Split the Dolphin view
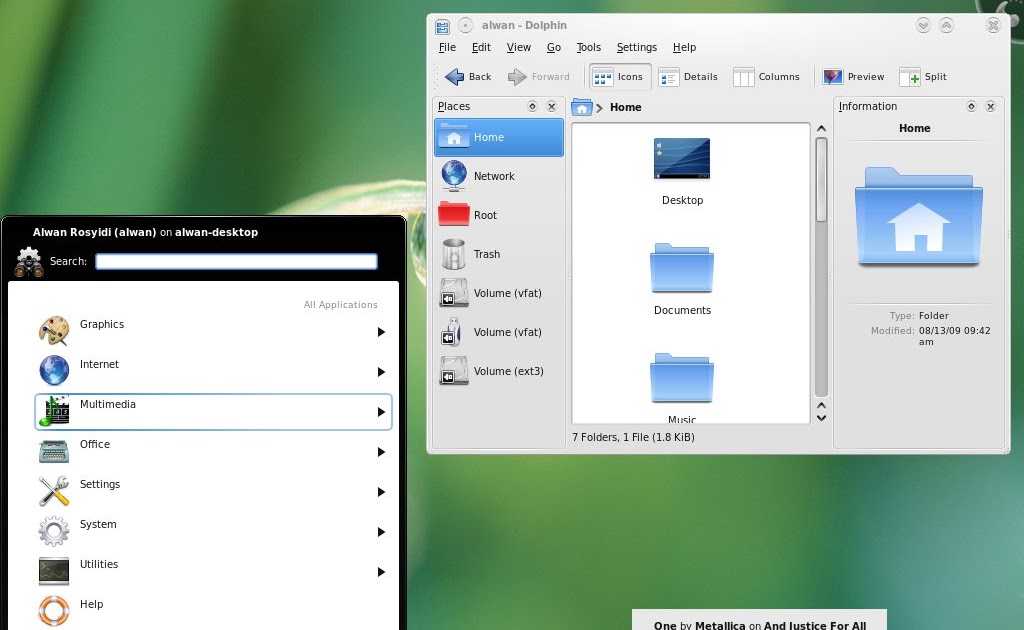The width and height of the screenshot is (1024, 630). [x=923, y=76]
